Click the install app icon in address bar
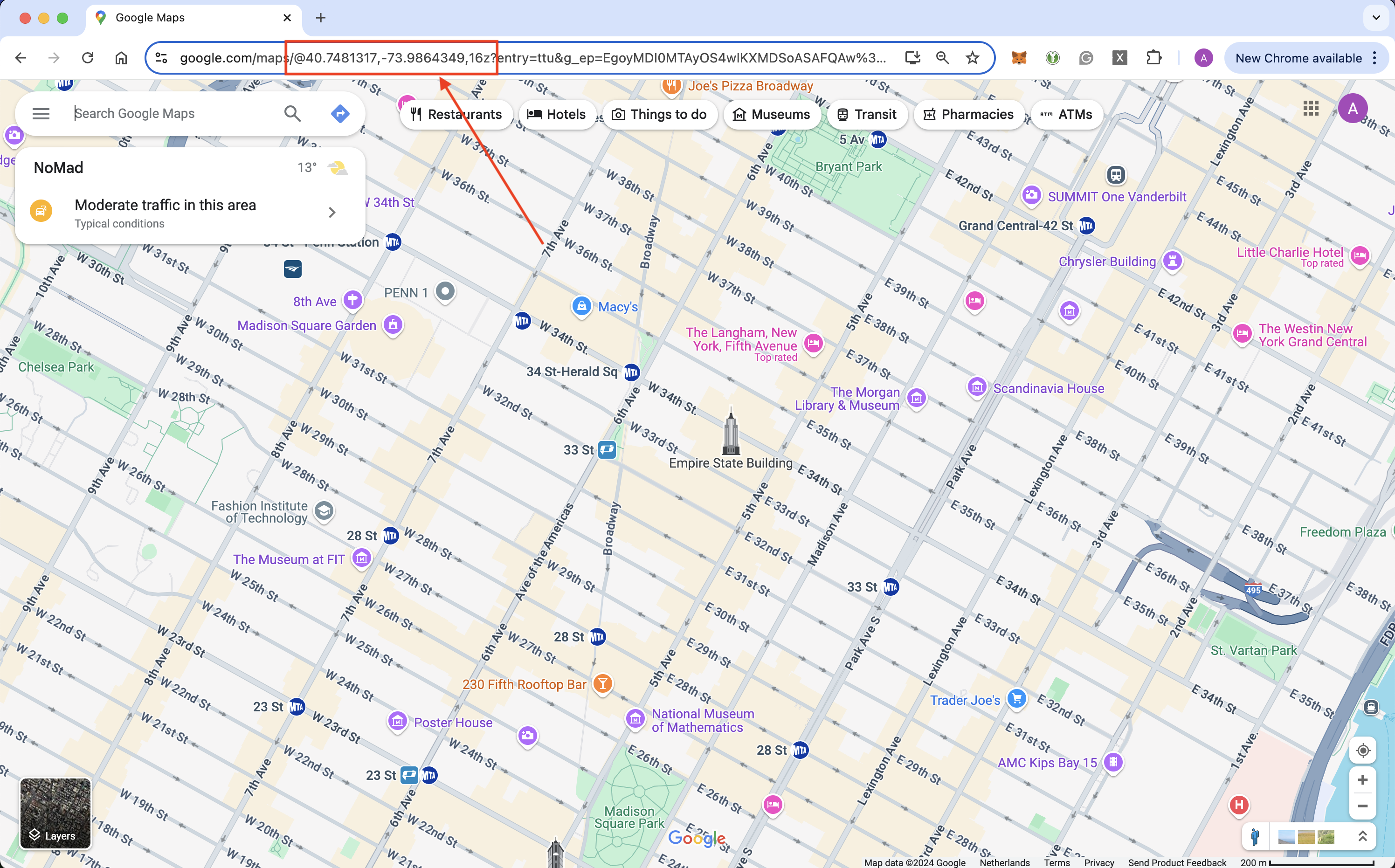The height and width of the screenshot is (868, 1395). tap(912, 58)
